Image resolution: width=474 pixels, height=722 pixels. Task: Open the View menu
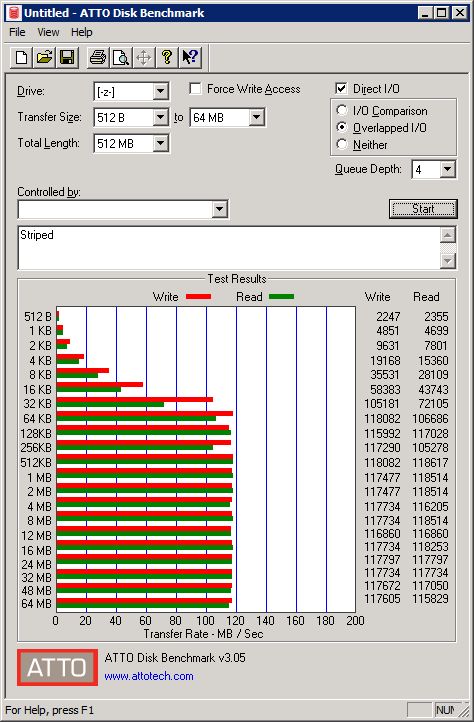click(48, 32)
